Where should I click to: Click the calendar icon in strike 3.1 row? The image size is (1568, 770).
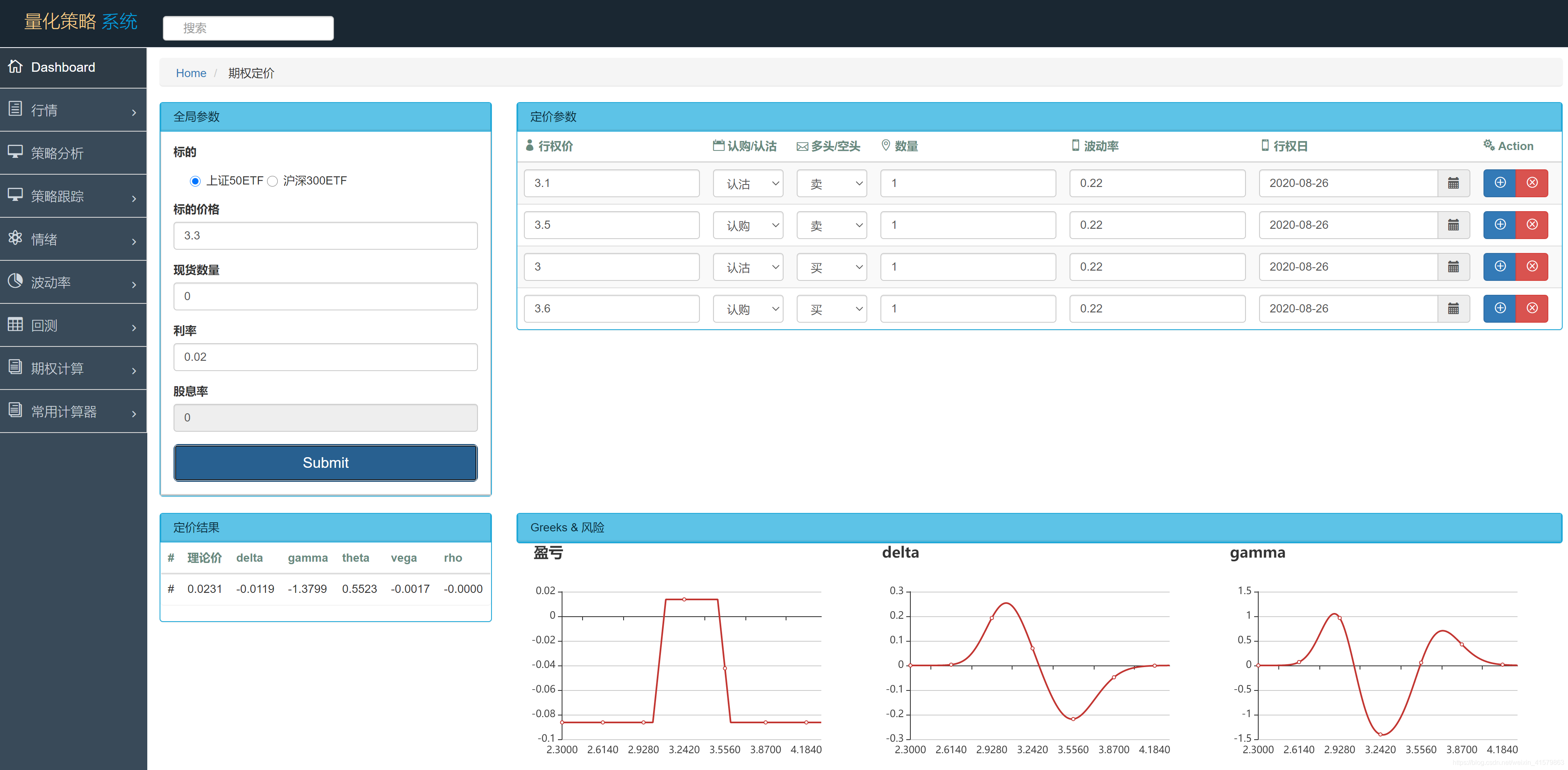point(1453,183)
